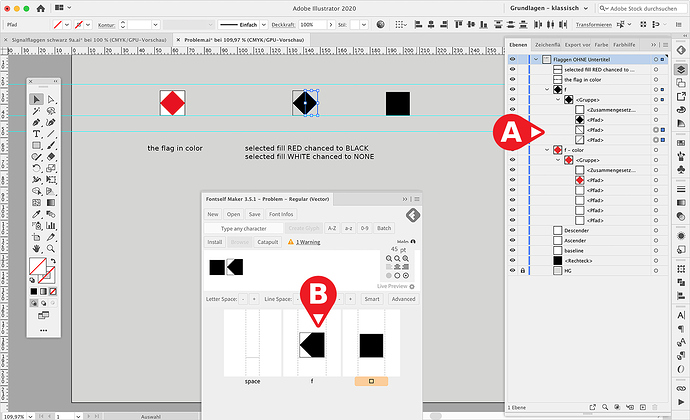This screenshot has height=420, width=690.
Task: Open the Symbols (club) panel icon
Action: click(681, 169)
